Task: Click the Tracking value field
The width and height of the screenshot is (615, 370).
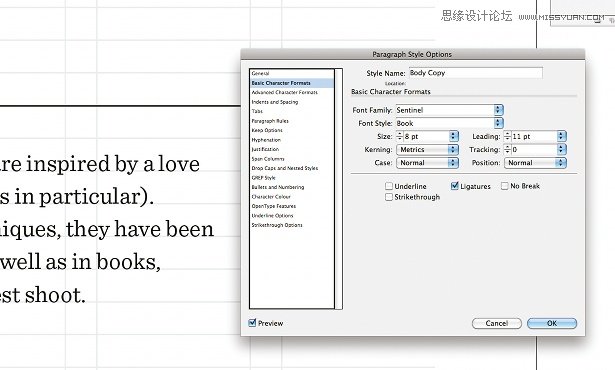Action: pyautogui.click(x=534, y=149)
